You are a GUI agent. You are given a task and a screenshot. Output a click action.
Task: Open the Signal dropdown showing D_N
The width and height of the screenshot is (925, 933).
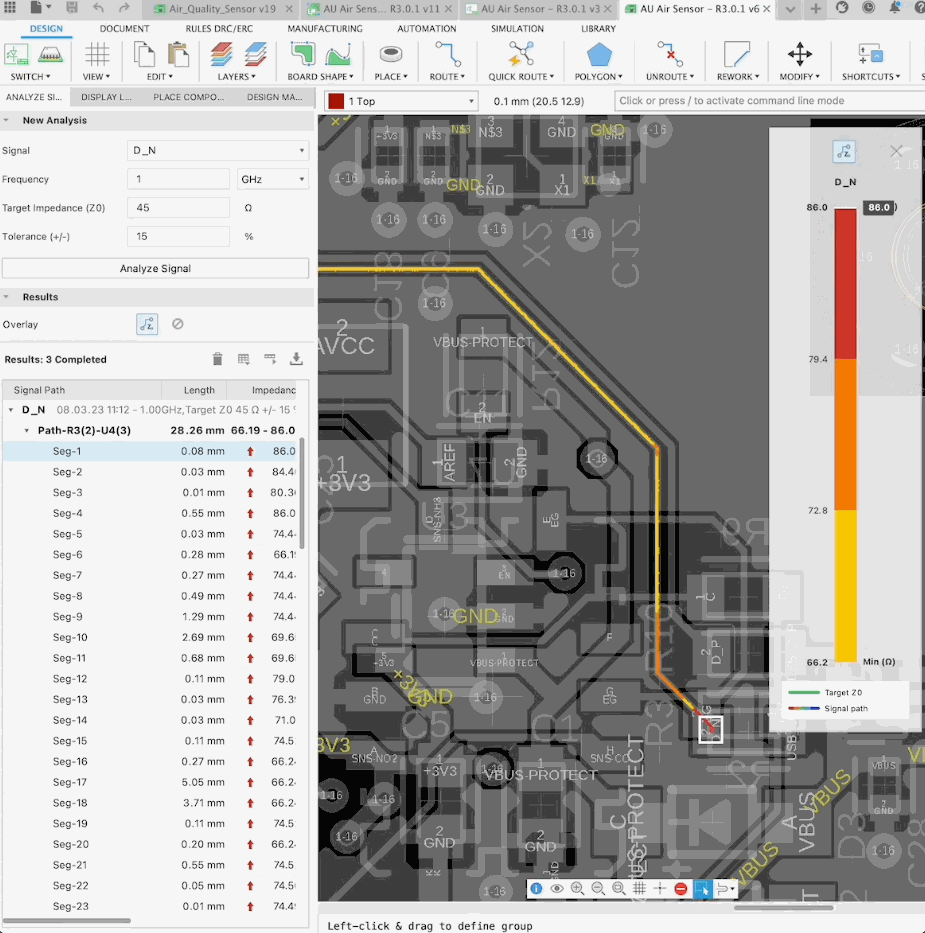click(x=218, y=151)
